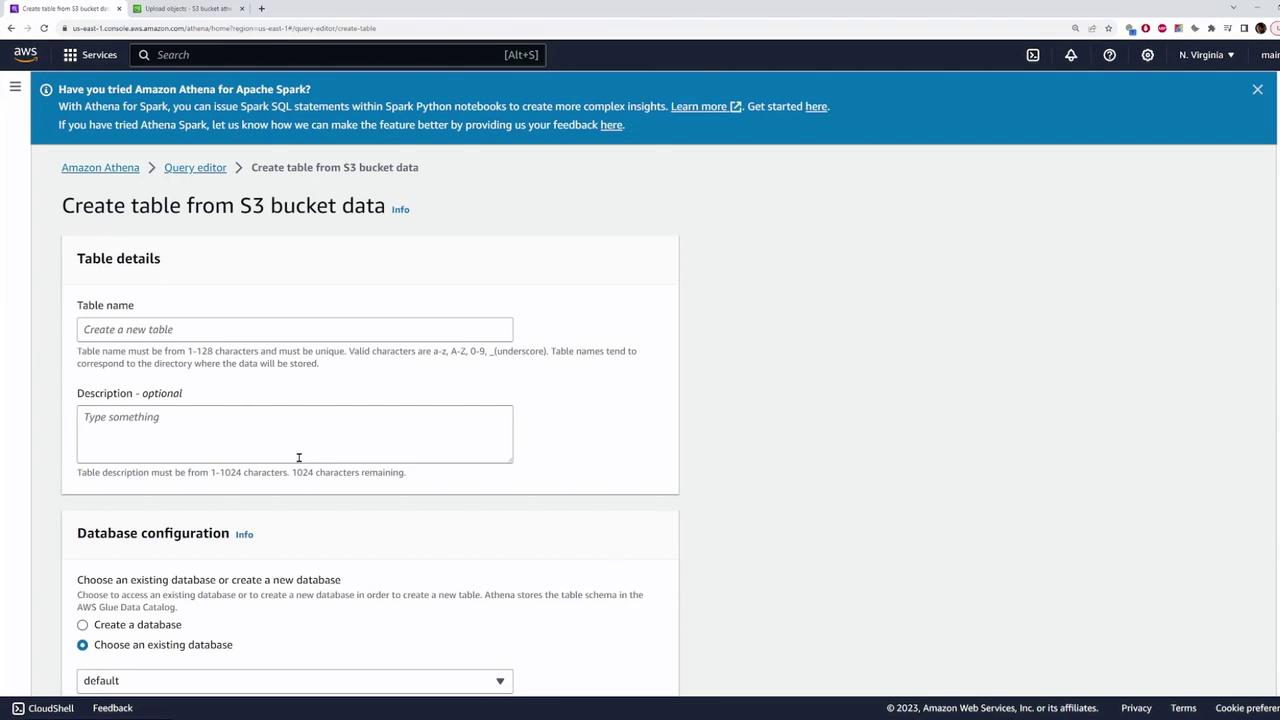Open the Feedback button in footer
This screenshot has height=720, width=1280.
tap(112, 708)
